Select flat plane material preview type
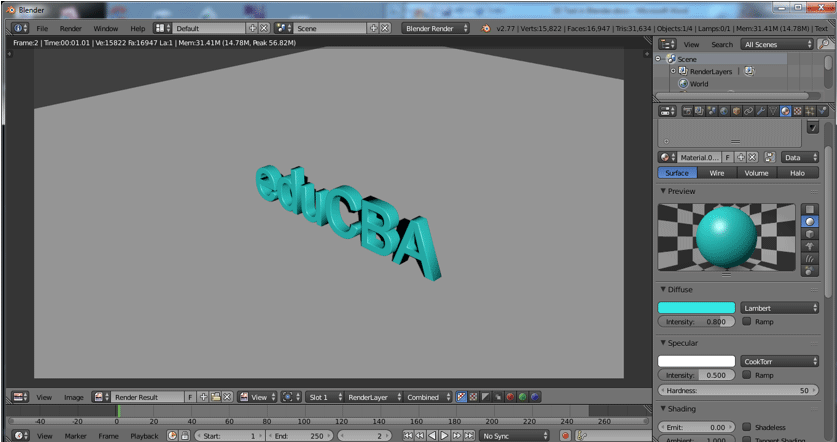The image size is (837, 442). click(x=810, y=209)
